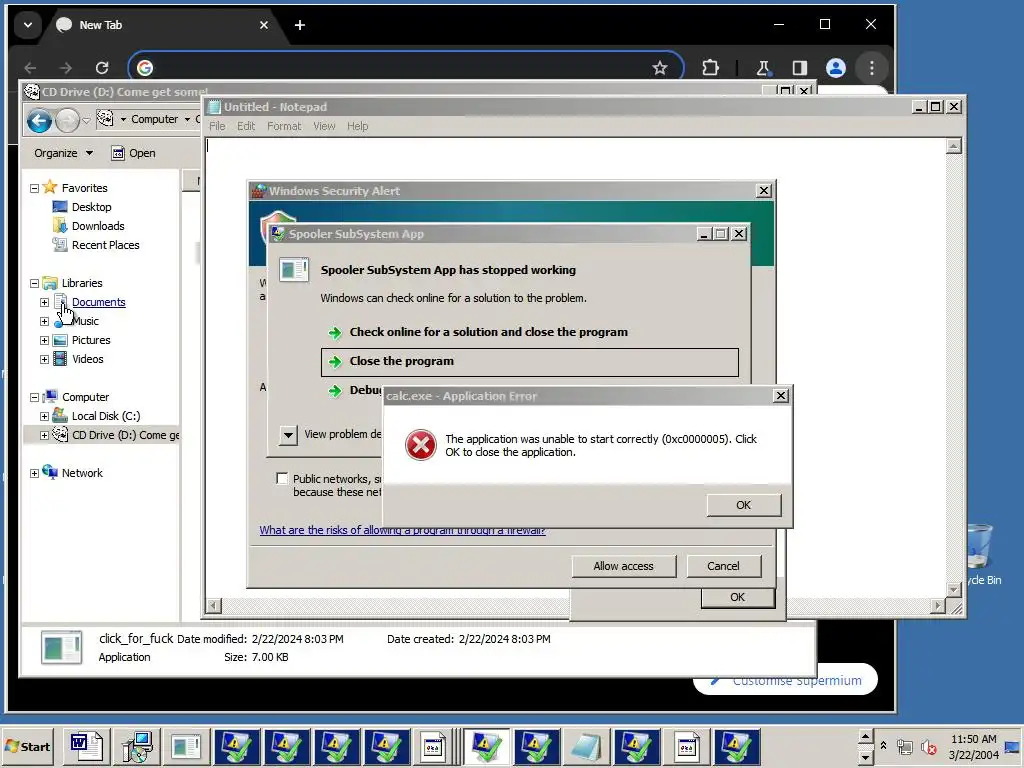Click the browser back arrow
The height and width of the screenshot is (768, 1024).
[x=31, y=68]
